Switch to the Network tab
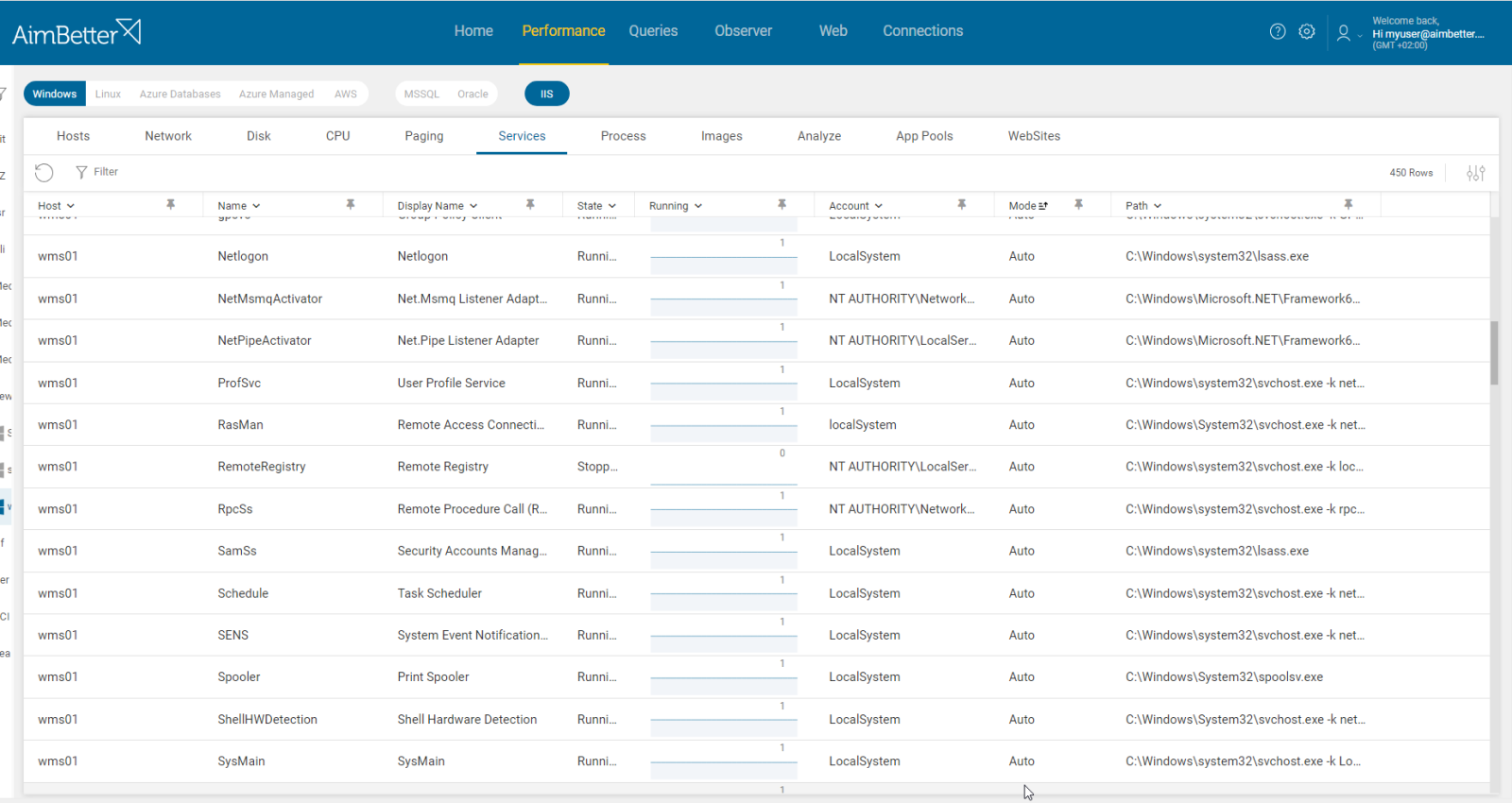 [x=168, y=136]
